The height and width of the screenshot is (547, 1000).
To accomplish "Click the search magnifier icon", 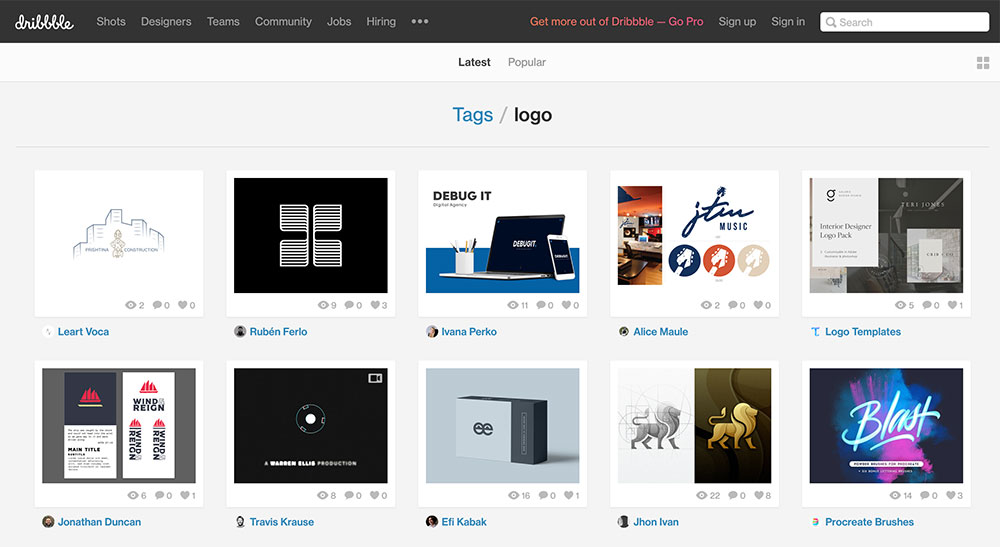I will pos(831,22).
